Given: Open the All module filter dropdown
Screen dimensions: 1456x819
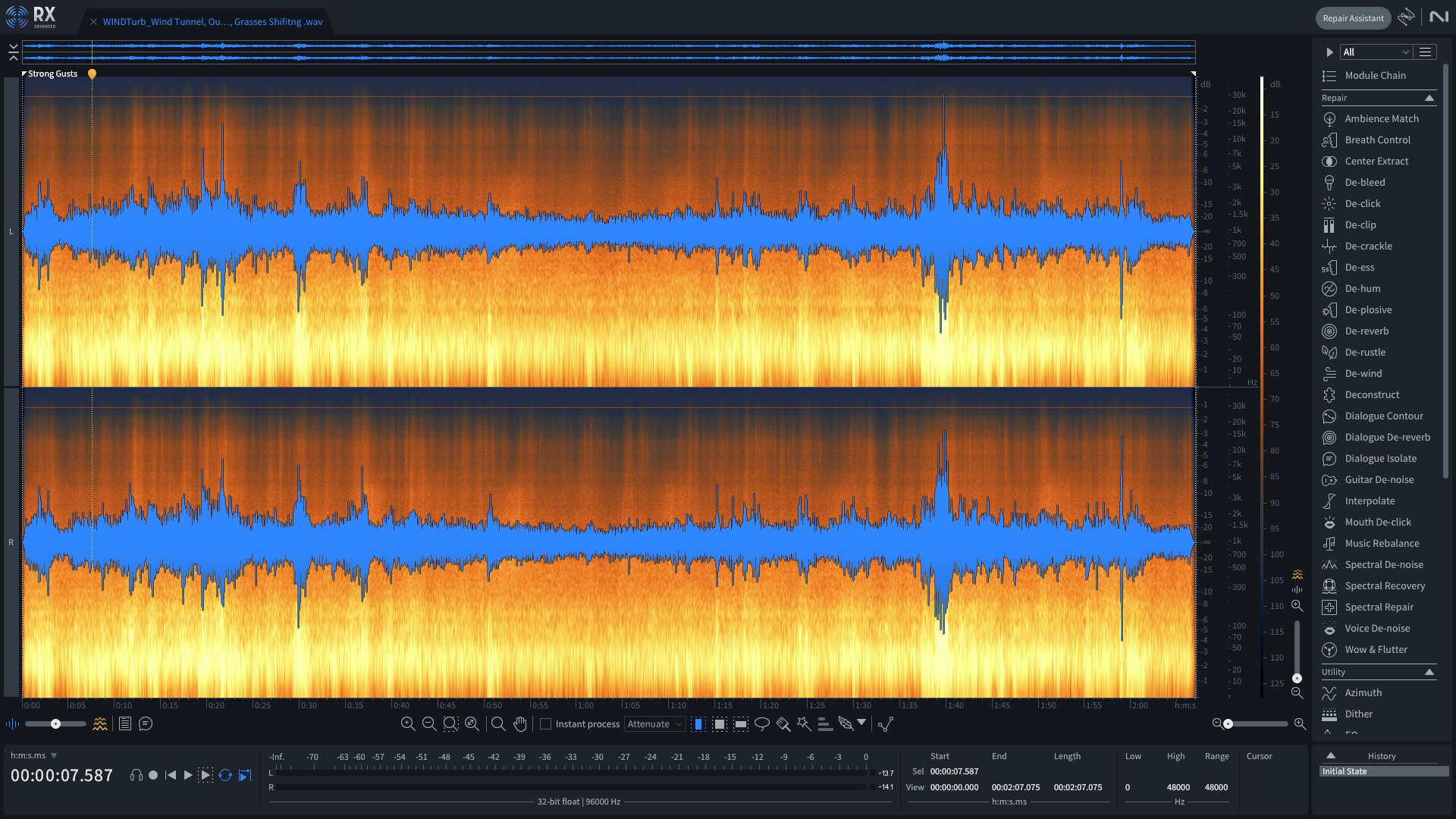Looking at the screenshot, I should pos(1376,52).
